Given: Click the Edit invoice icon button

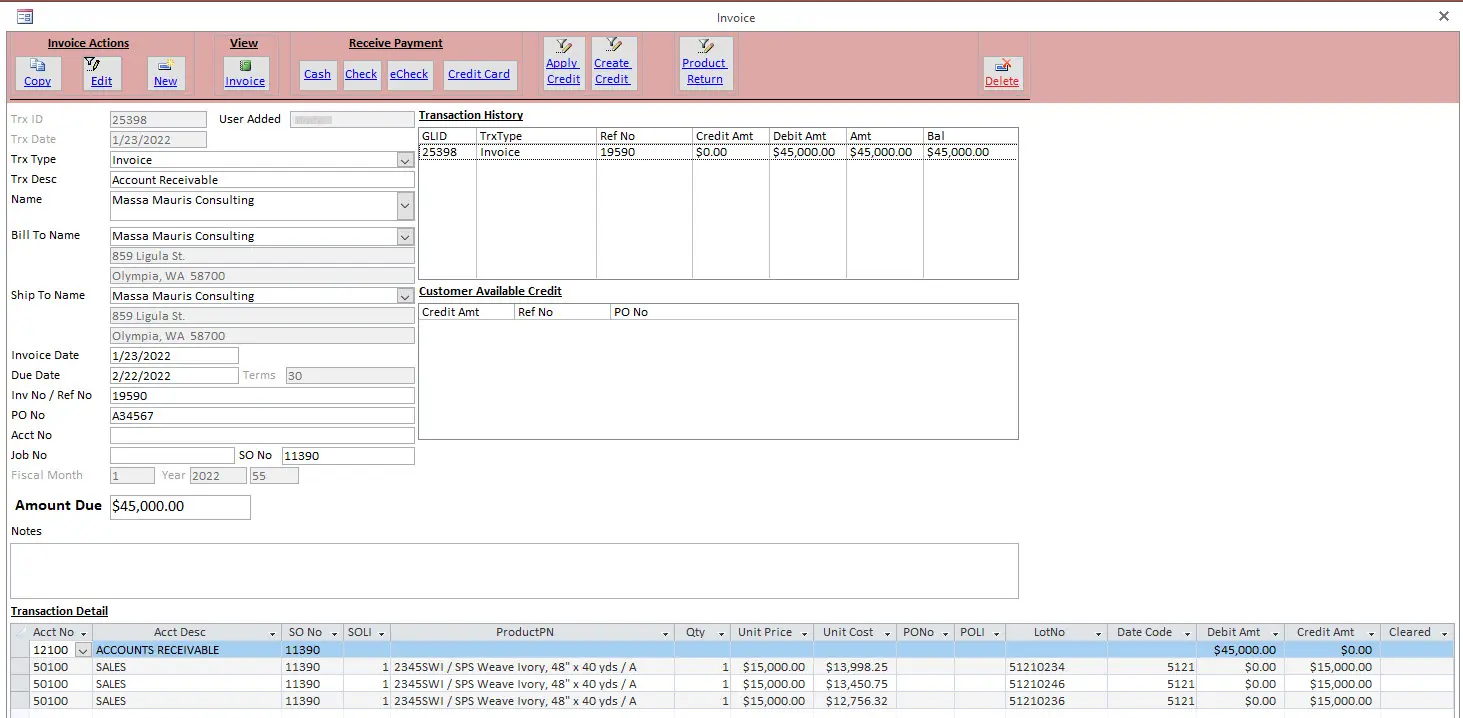Looking at the screenshot, I should [x=101, y=73].
